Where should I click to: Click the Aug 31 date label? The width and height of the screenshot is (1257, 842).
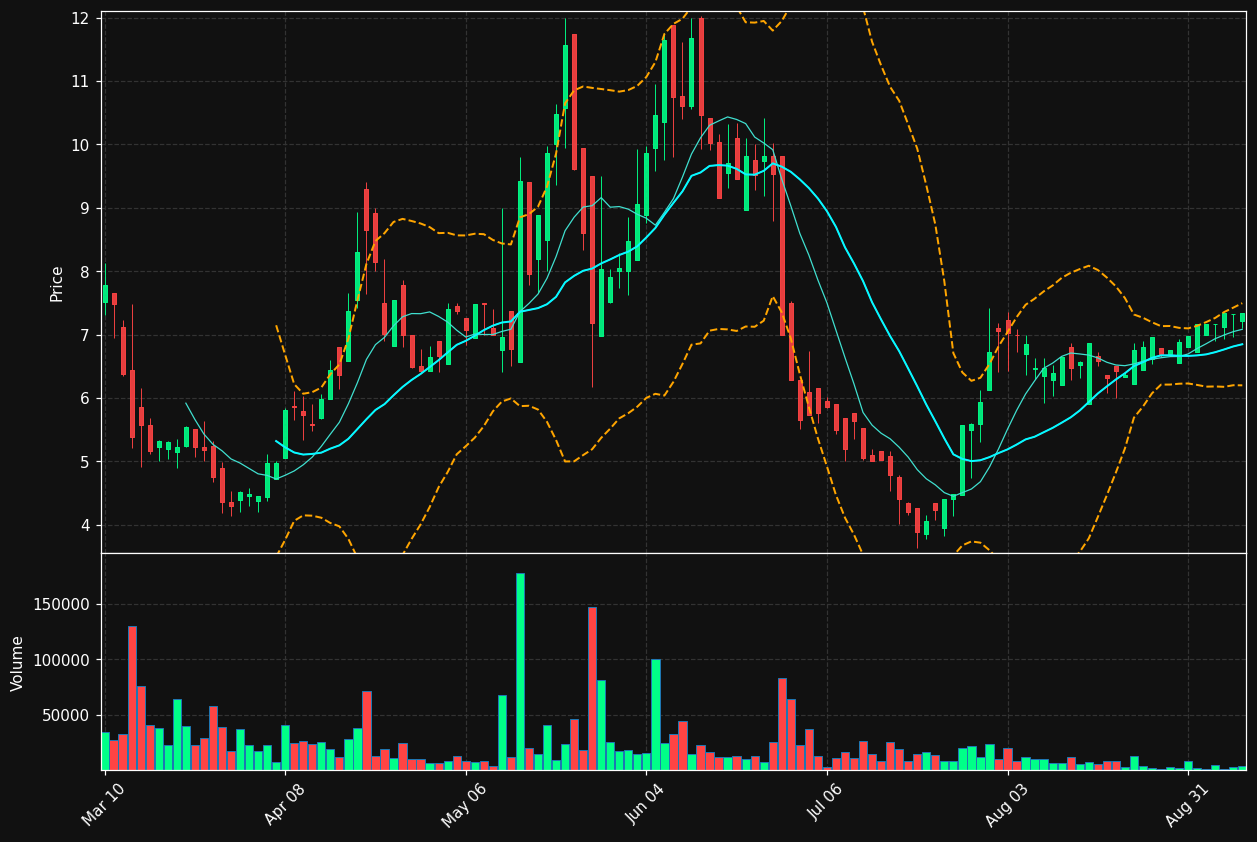coord(1188,804)
